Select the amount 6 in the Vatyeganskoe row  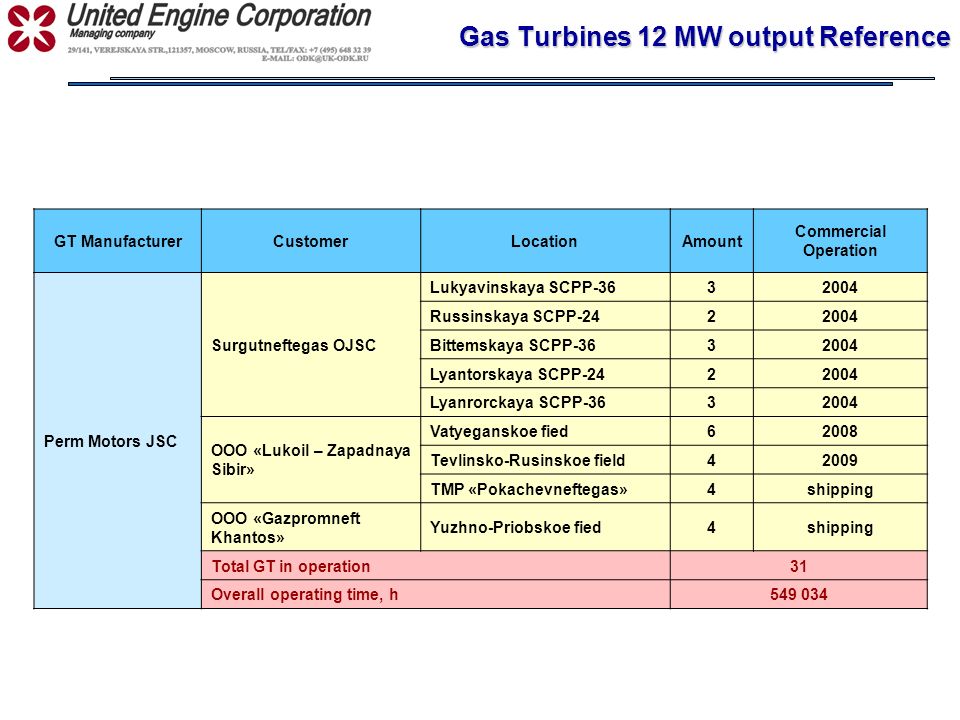click(711, 432)
